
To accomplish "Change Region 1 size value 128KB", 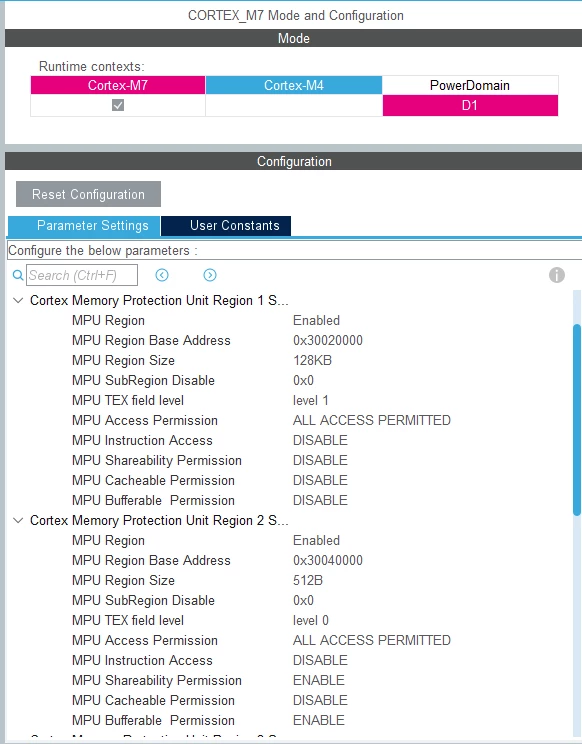I will point(312,360).
